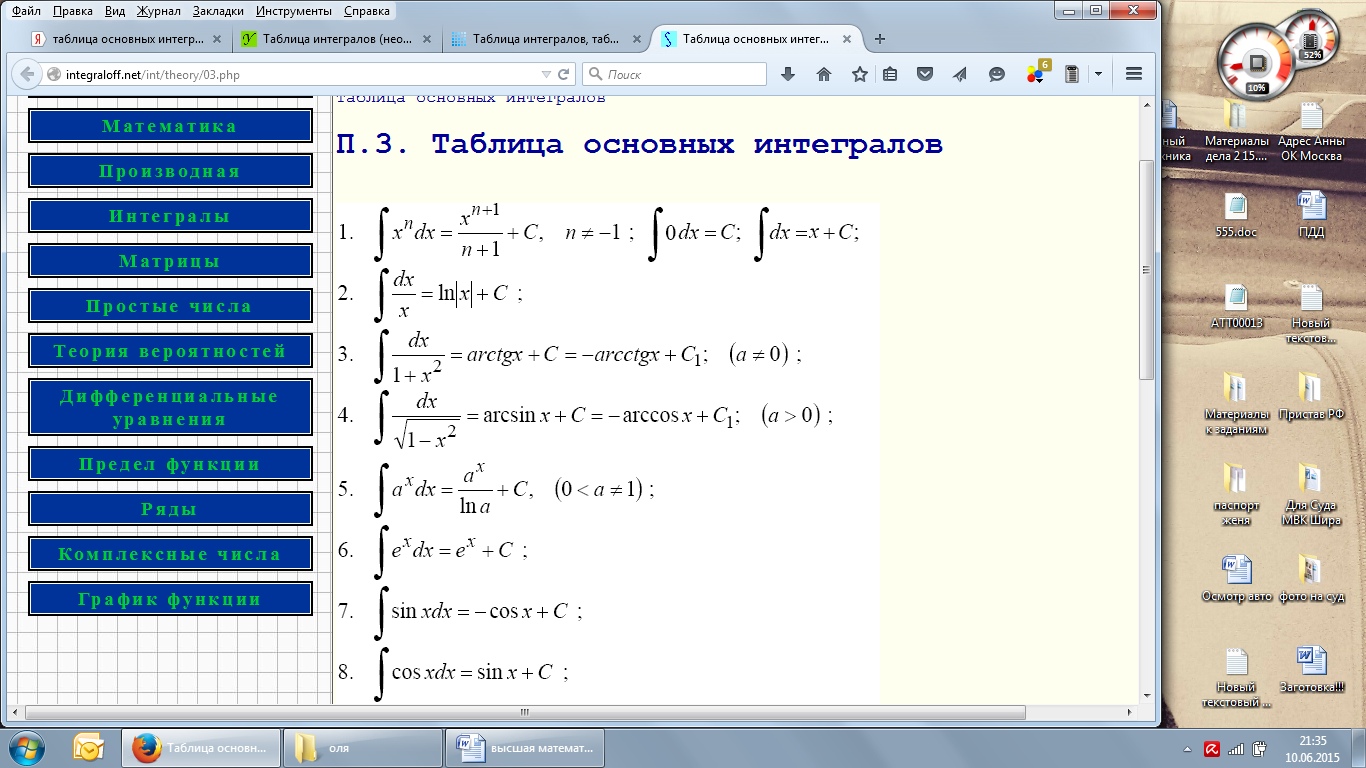Click the Firefox taskbar button
This screenshot has width=1366, height=768.
pyautogui.click(x=201, y=747)
